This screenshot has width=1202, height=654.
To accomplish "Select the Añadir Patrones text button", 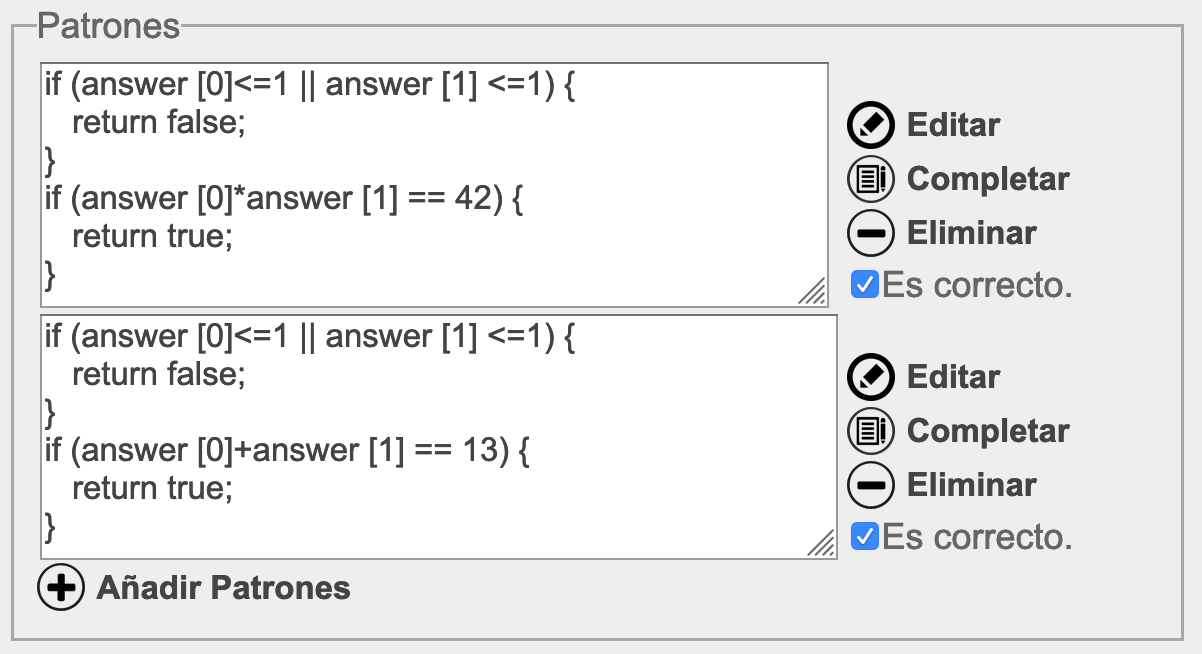I will point(223,587).
